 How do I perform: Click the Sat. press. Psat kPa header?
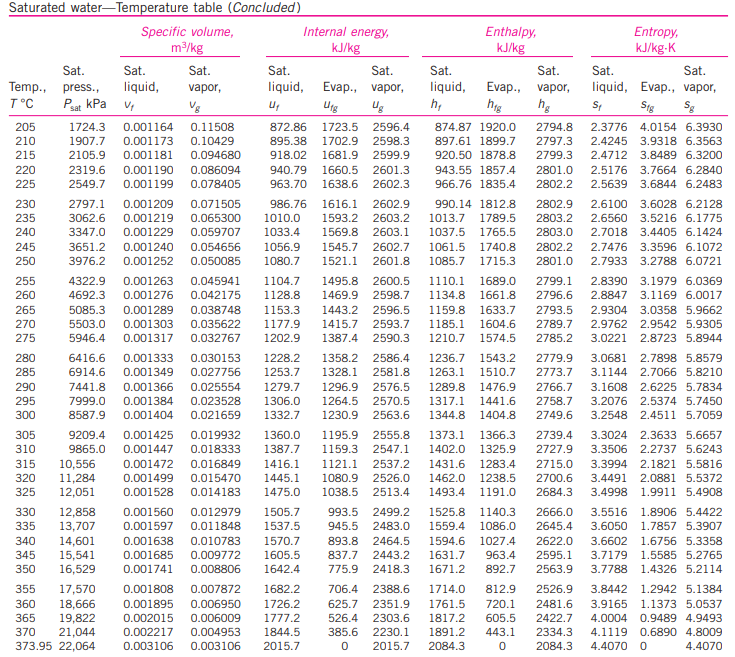coord(84,87)
